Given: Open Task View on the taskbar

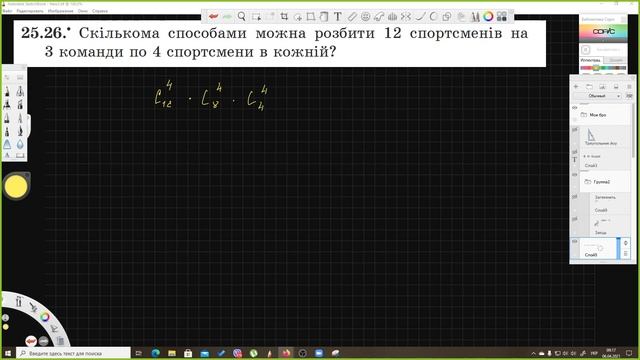Looking at the screenshot, I should [x=139, y=353].
